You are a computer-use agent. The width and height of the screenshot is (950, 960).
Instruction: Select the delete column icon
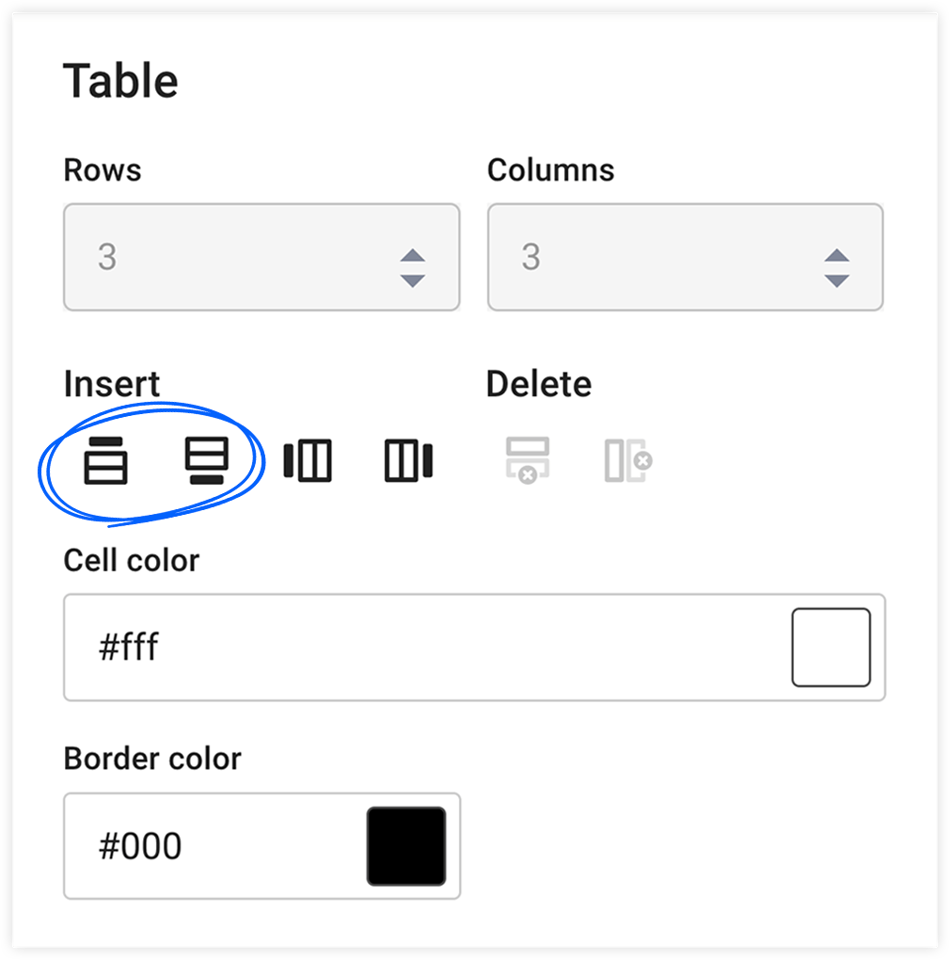pyautogui.click(x=625, y=461)
